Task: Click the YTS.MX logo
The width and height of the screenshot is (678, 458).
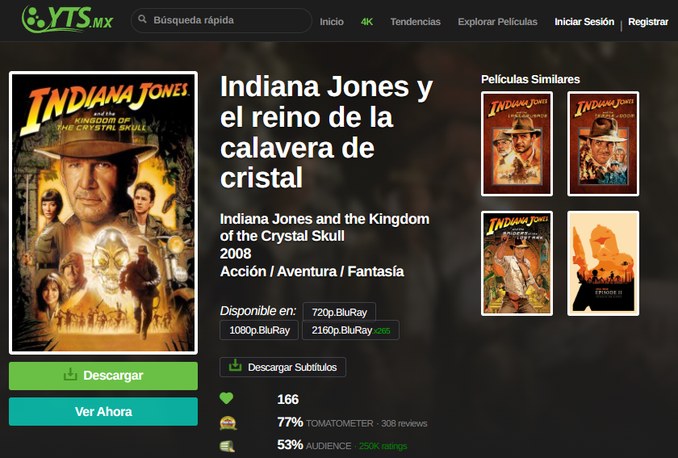Action: coord(67,19)
